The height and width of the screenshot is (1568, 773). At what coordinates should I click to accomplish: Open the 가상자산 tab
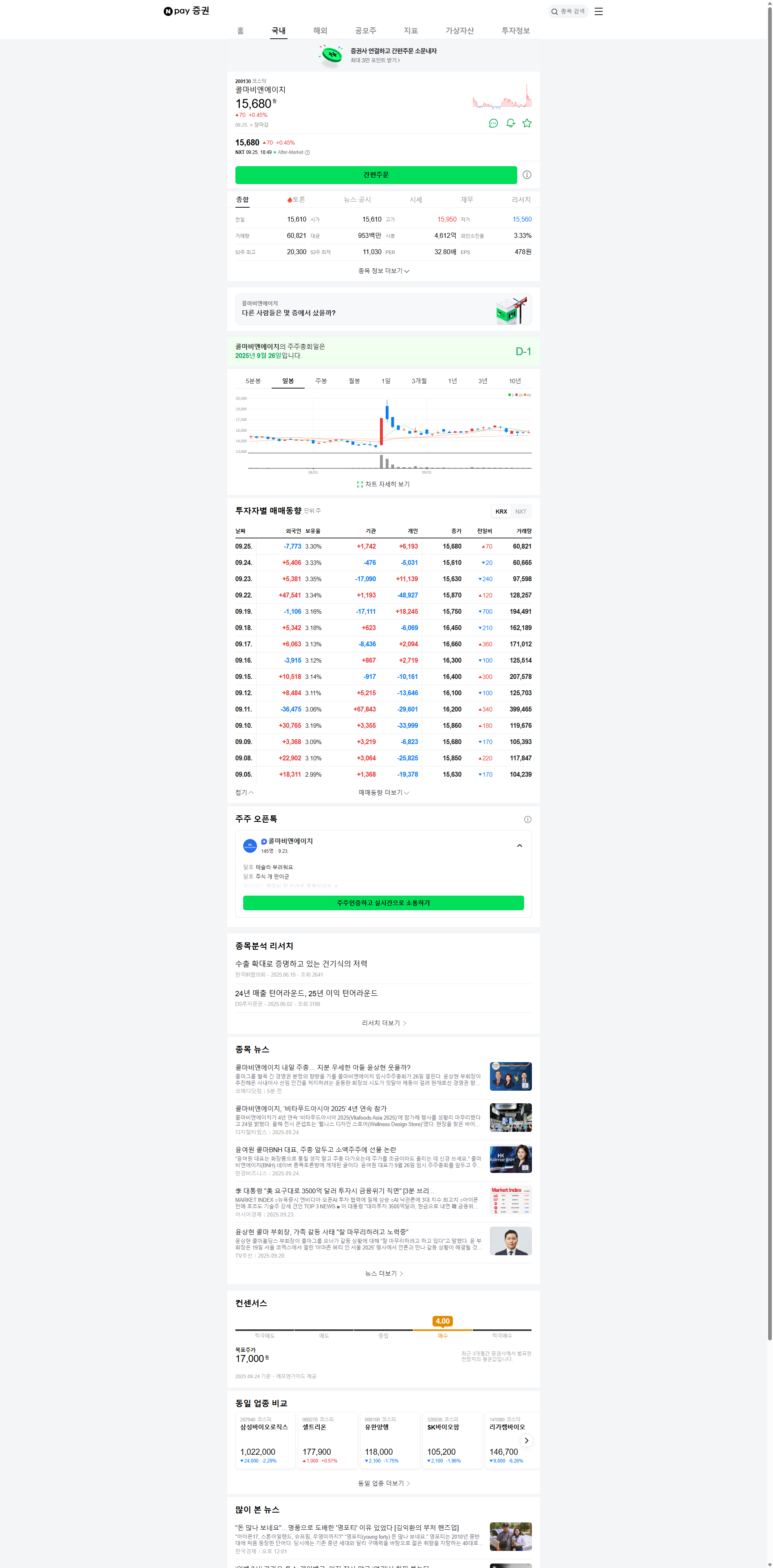point(459,31)
